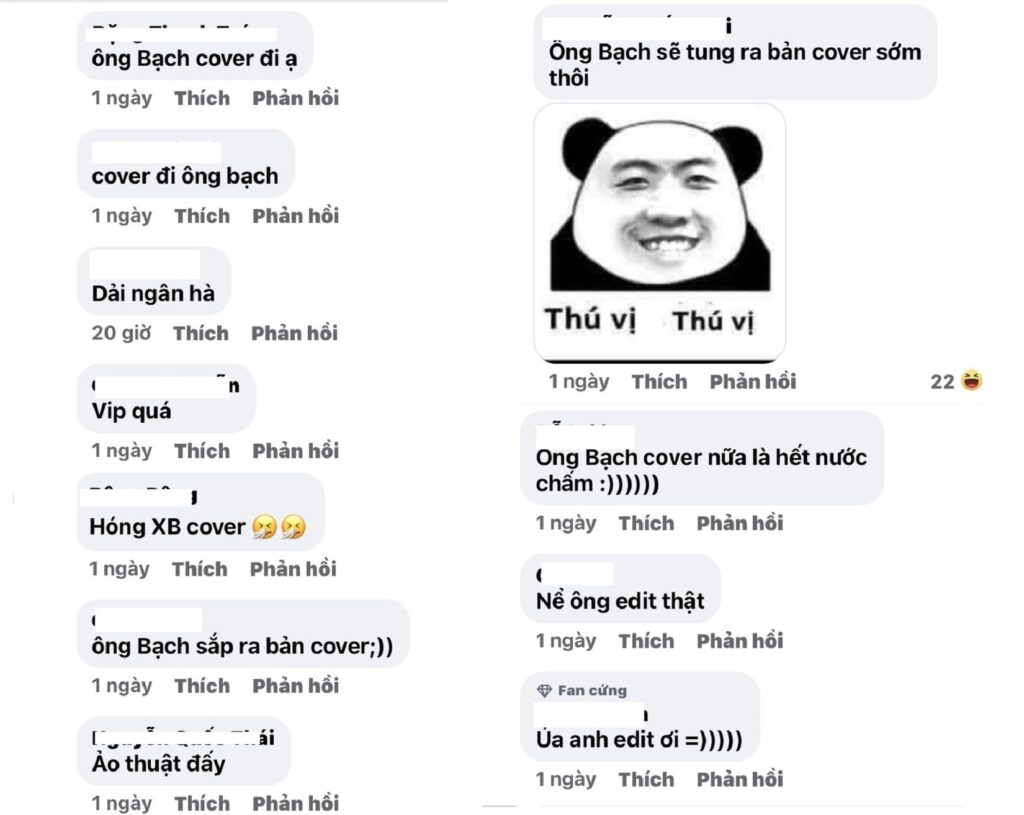Image resolution: width=1024 pixels, height=815 pixels.
Task: Click the laughing reaction emoji beside 22
Action: [972, 381]
